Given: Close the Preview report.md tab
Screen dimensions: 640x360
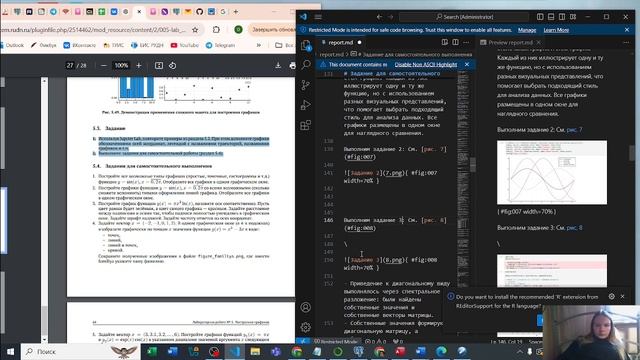Looking at the screenshot, I should coord(538,42).
